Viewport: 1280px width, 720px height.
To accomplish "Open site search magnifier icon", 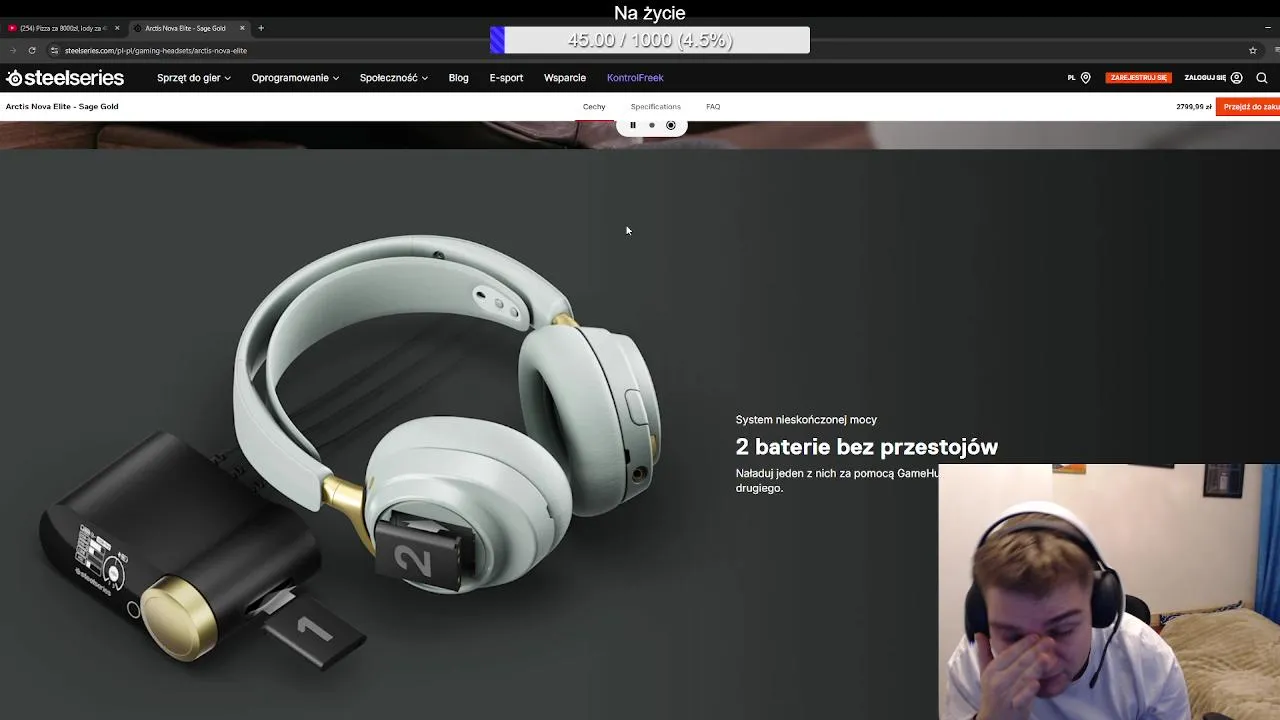I will point(1262,78).
